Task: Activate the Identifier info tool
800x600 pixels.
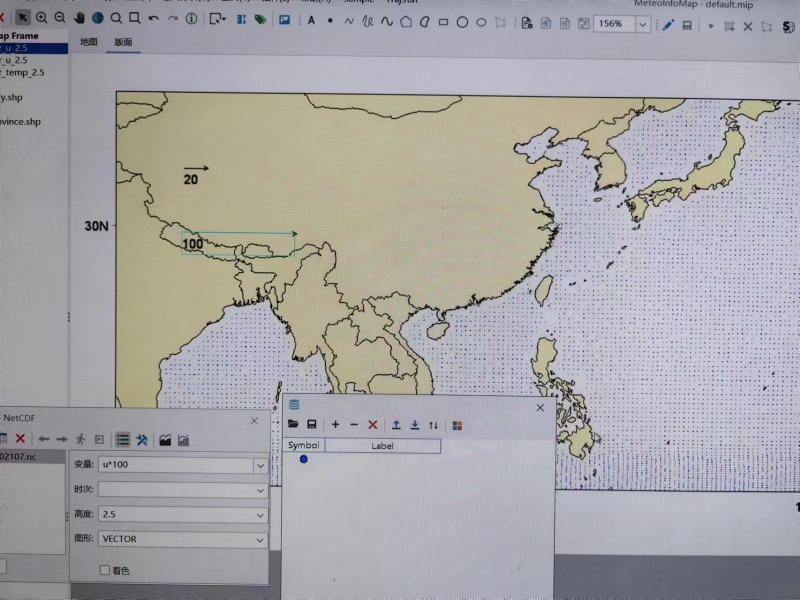Action: (x=191, y=18)
